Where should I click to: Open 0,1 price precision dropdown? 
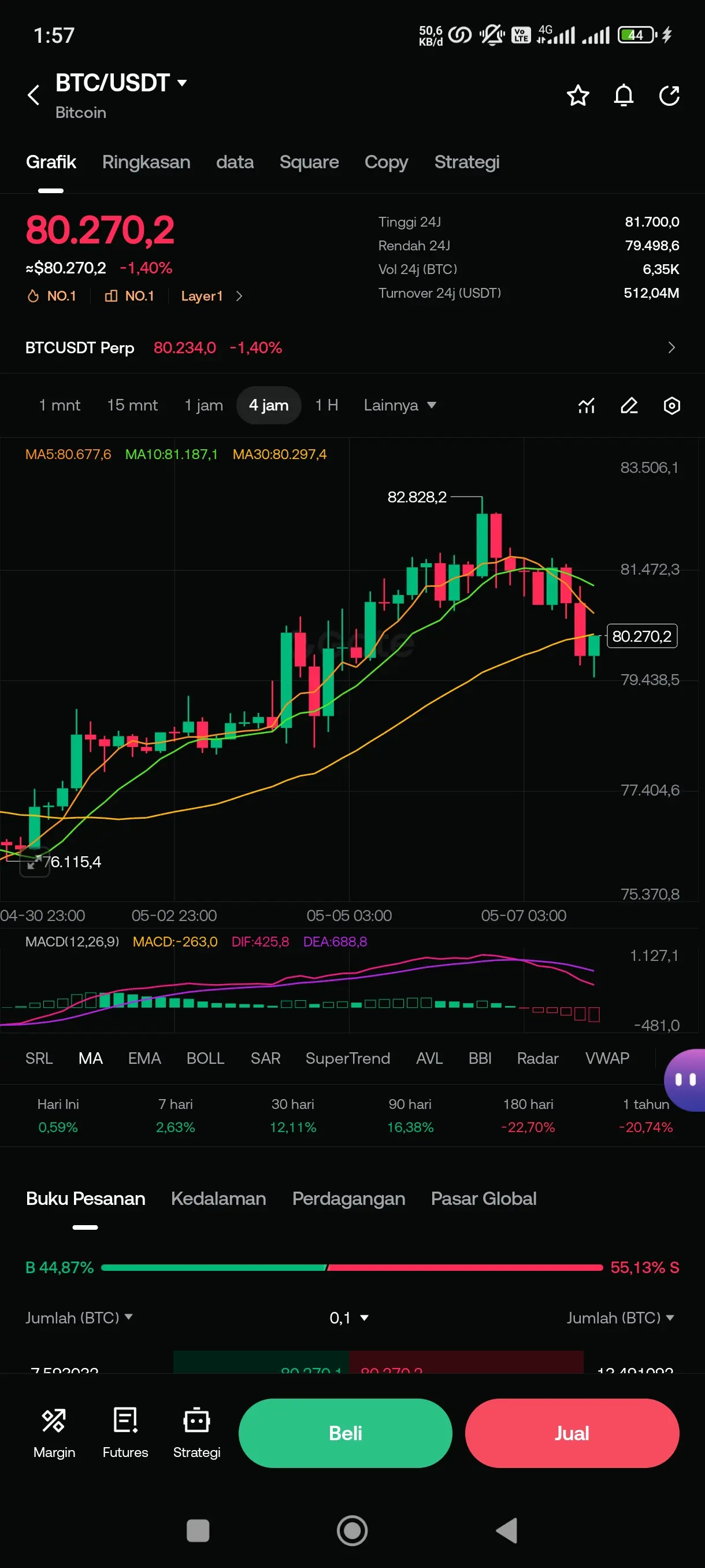click(349, 1318)
